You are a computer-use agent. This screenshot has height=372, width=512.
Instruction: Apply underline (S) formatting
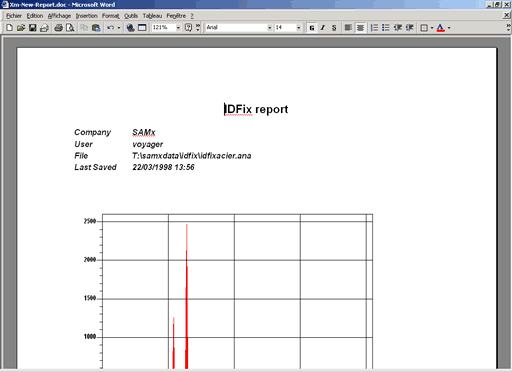coord(334,28)
